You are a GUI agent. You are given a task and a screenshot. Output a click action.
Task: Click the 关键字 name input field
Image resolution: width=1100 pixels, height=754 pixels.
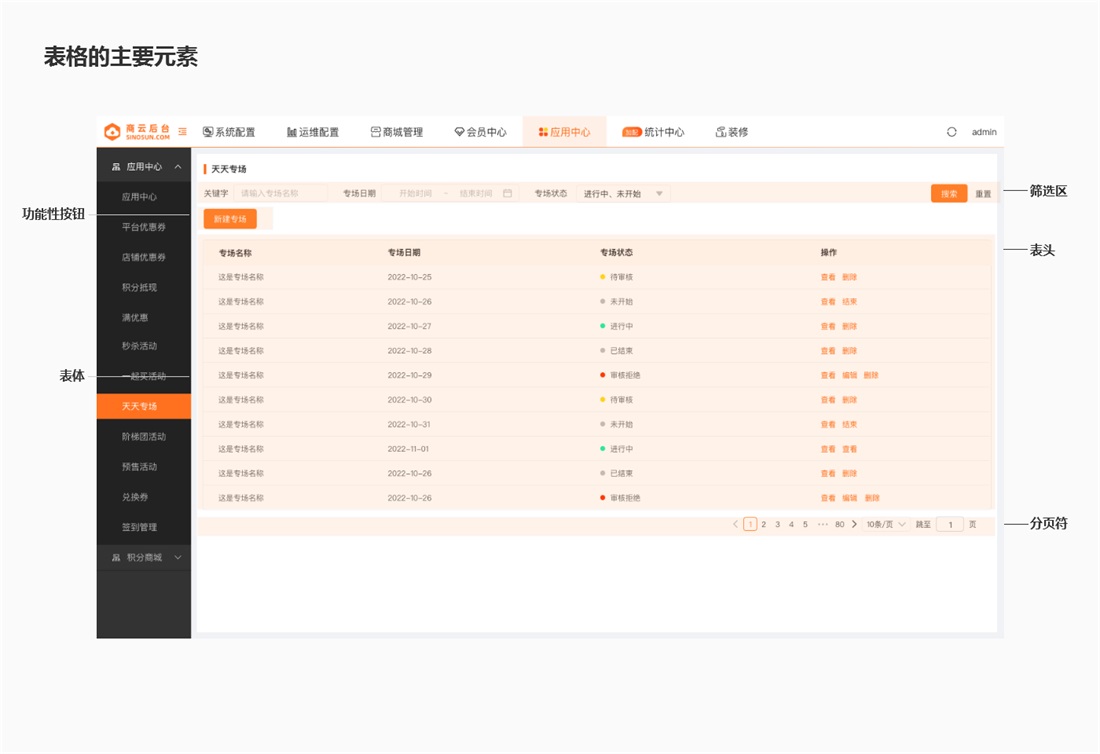(x=281, y=193)
